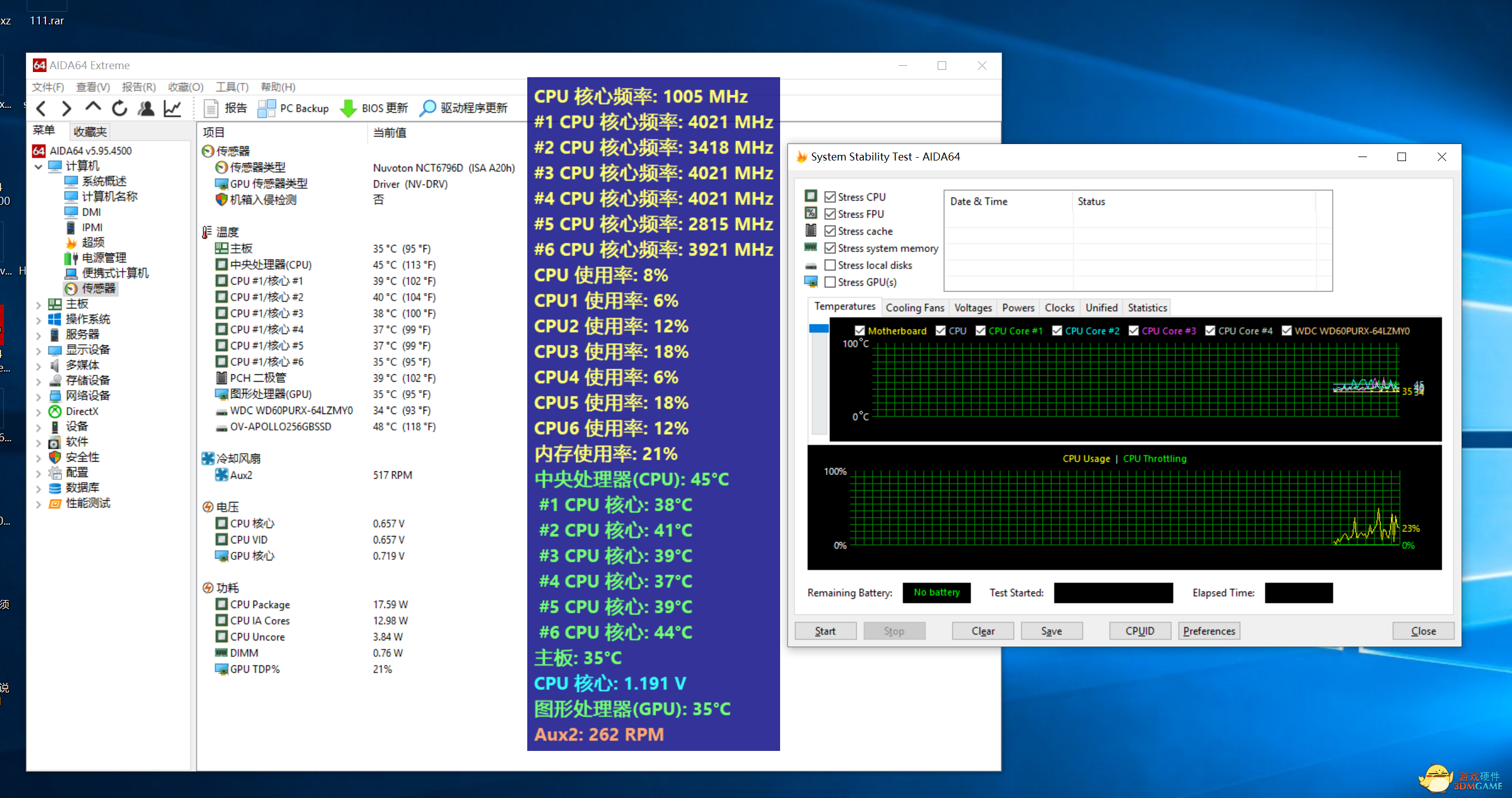Click the Close button in Stability Test
The width and height of the screenshot is (1512, 798).
pyautogui.click(x=1424, y=631)
